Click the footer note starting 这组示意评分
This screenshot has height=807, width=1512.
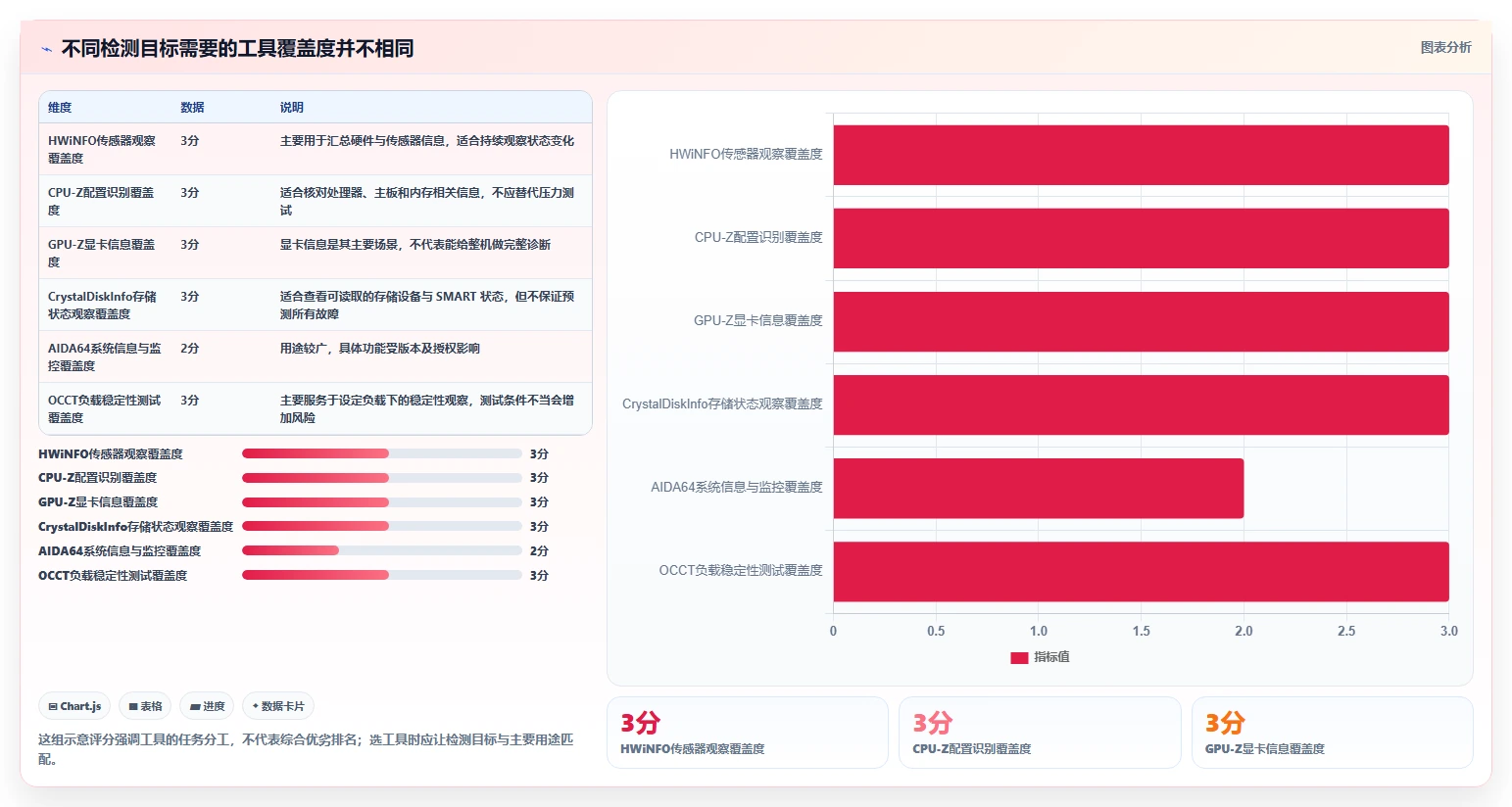point(306,749)
